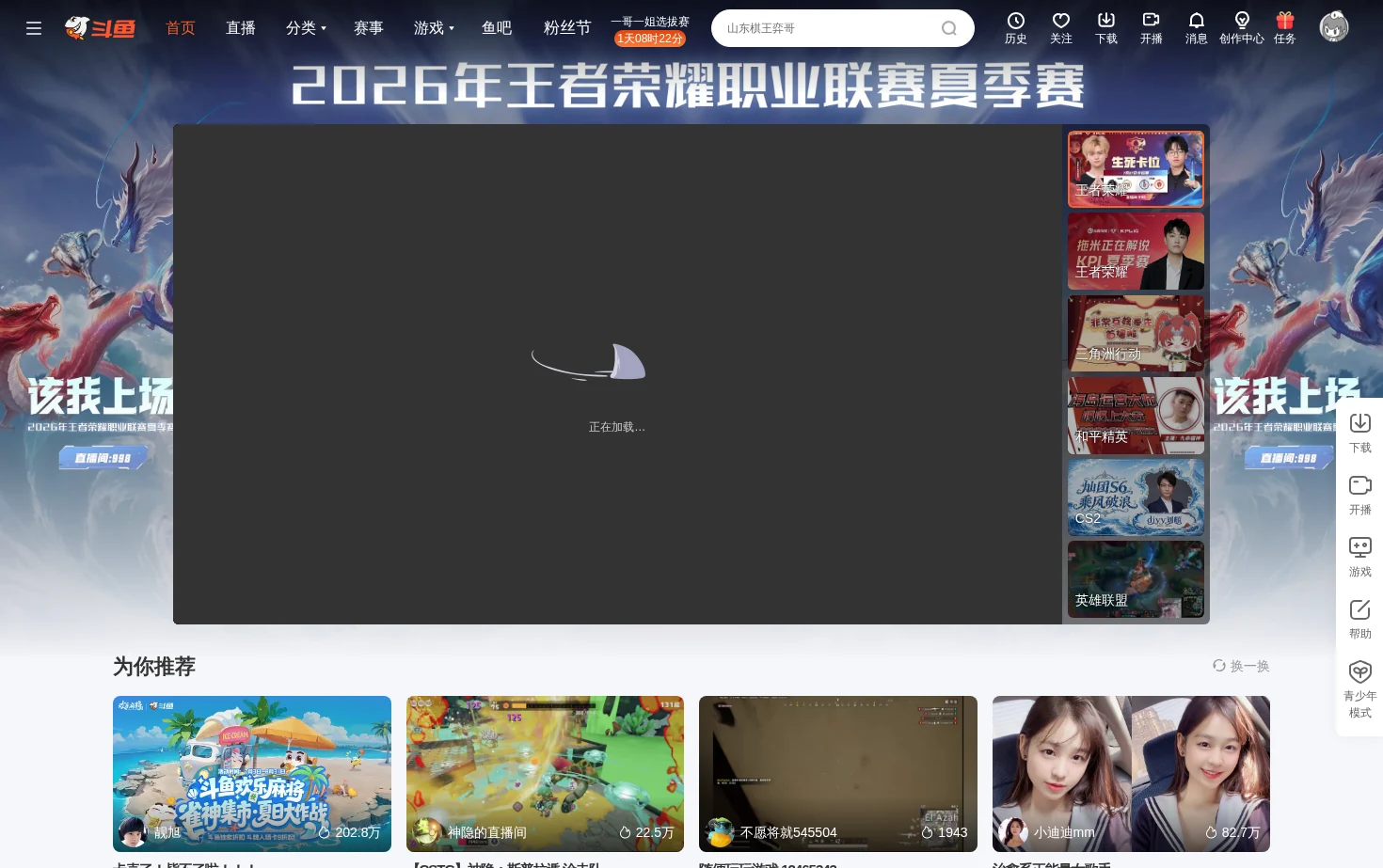
Task: Open the 赛事 tab
Action: (369, 28)
